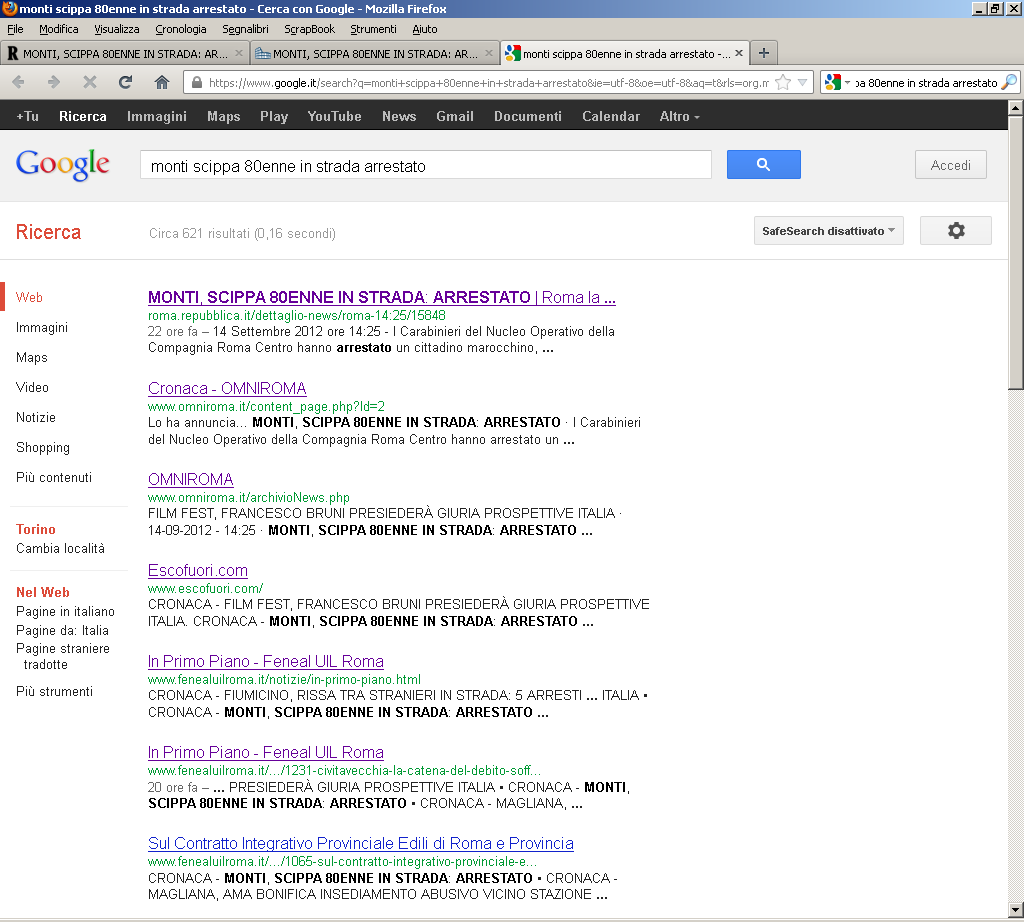This screenshot has height=923, width=1024.
Task: Open Play in the Google bar
Action: [x=274, y=116]
